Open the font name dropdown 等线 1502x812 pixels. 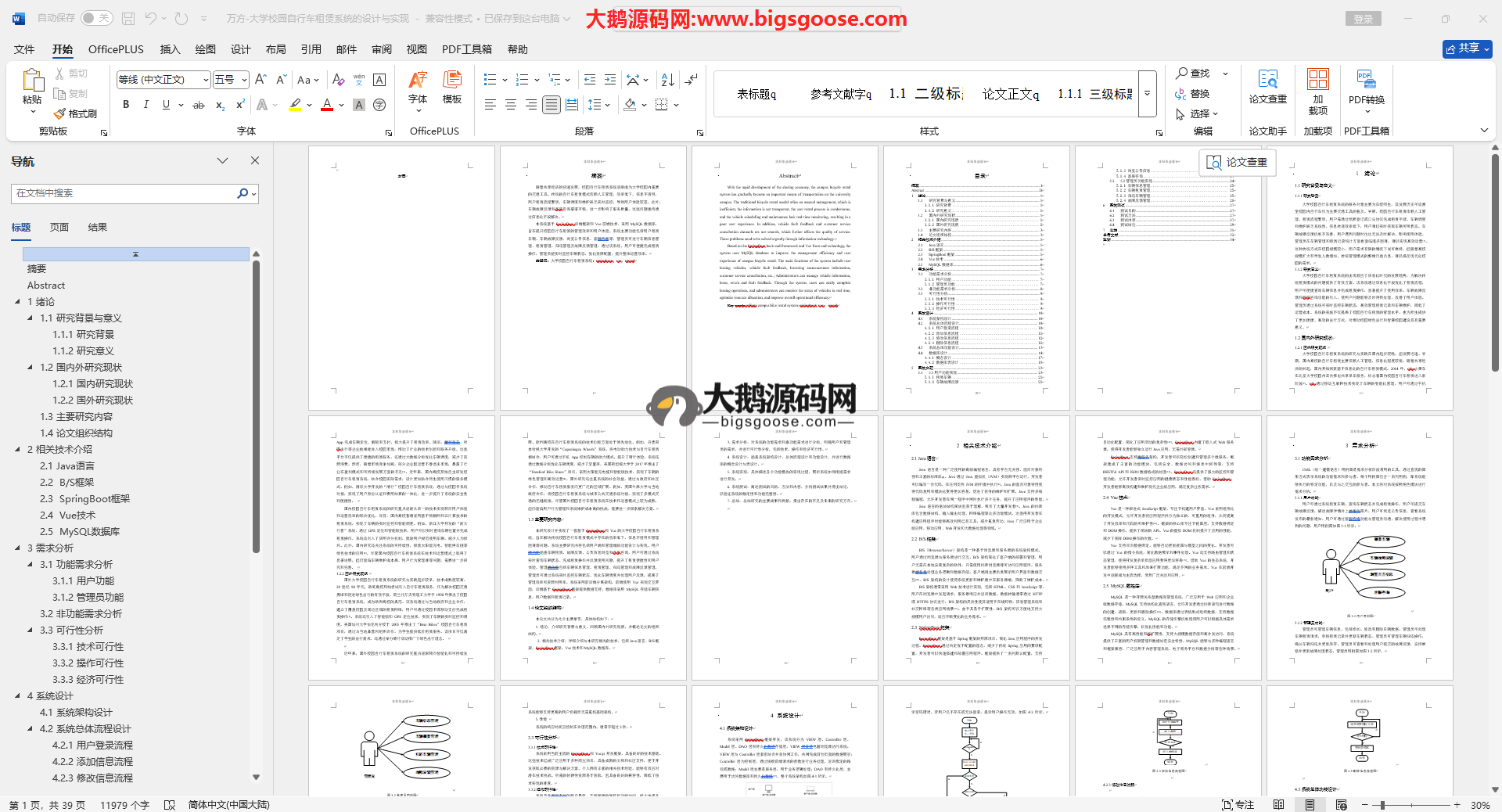click(x=206, y=80)
